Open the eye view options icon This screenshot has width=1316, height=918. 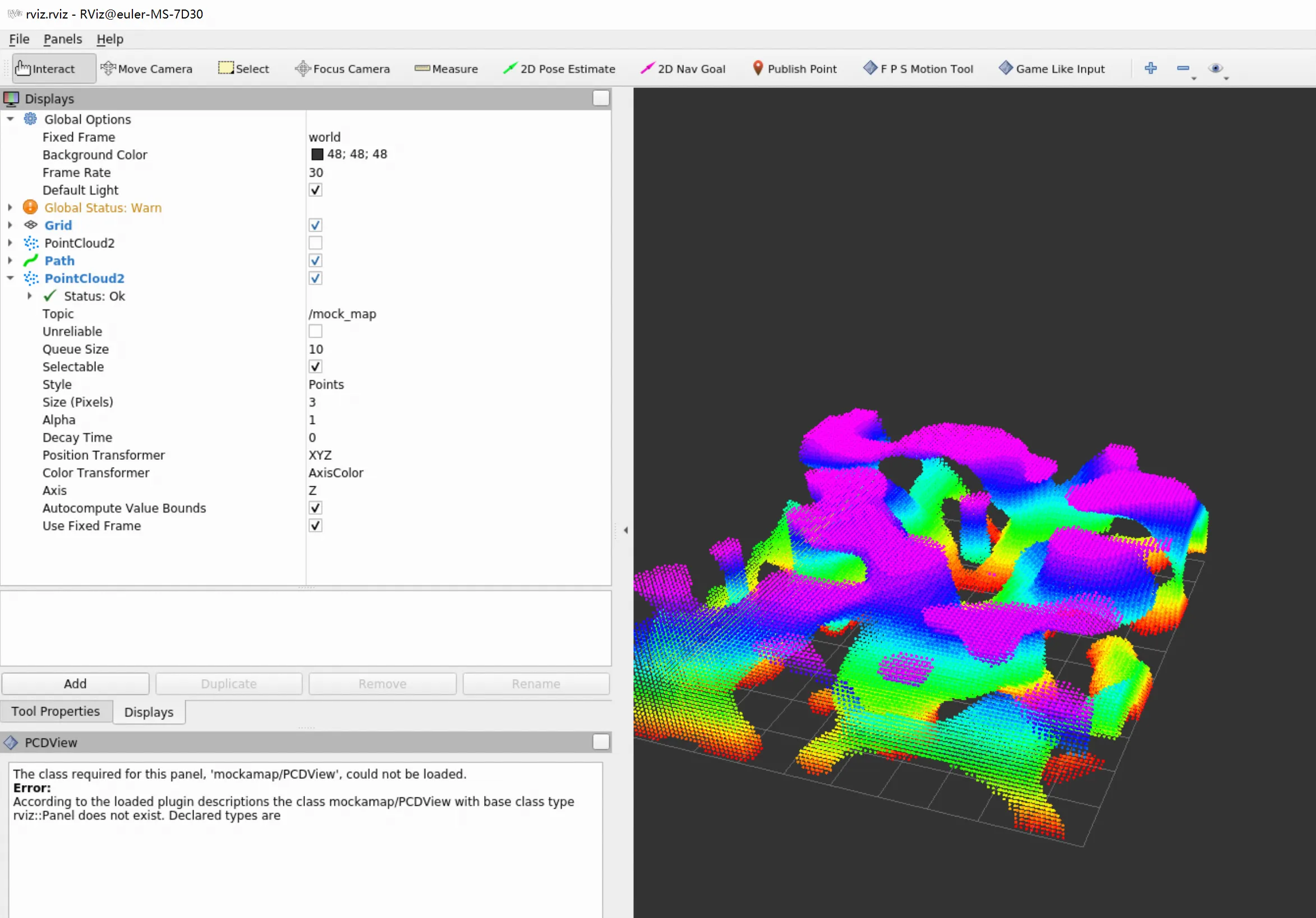click(x=1215, y=68)
